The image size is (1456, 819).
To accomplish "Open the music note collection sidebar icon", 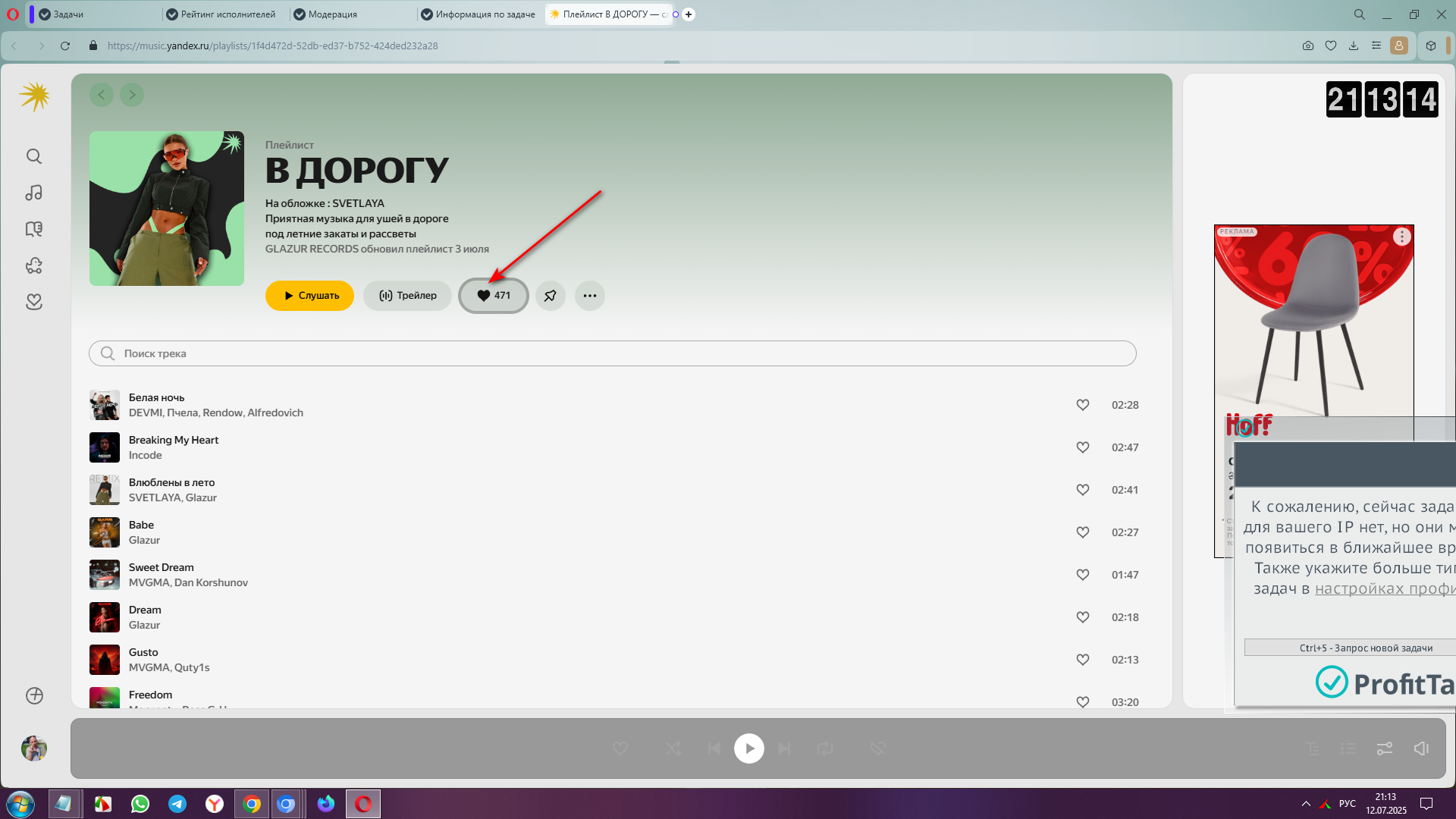I will coord(34,193).
